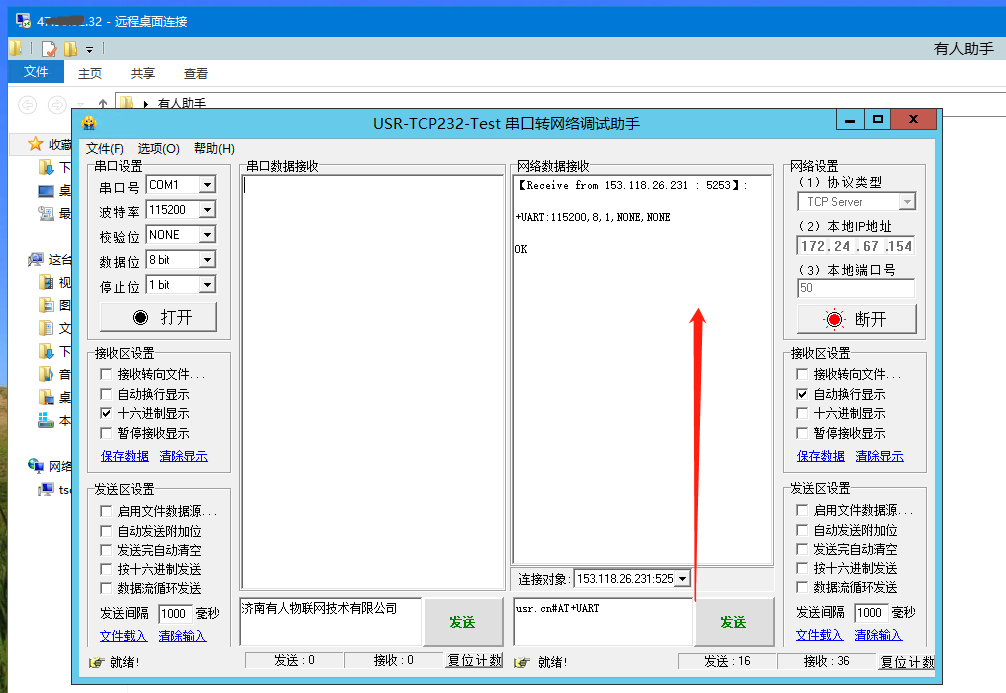Click the 本地端口号 input field
This screenshot has width=1006, height=693.
pyautogui.click(x=856, y=288)
